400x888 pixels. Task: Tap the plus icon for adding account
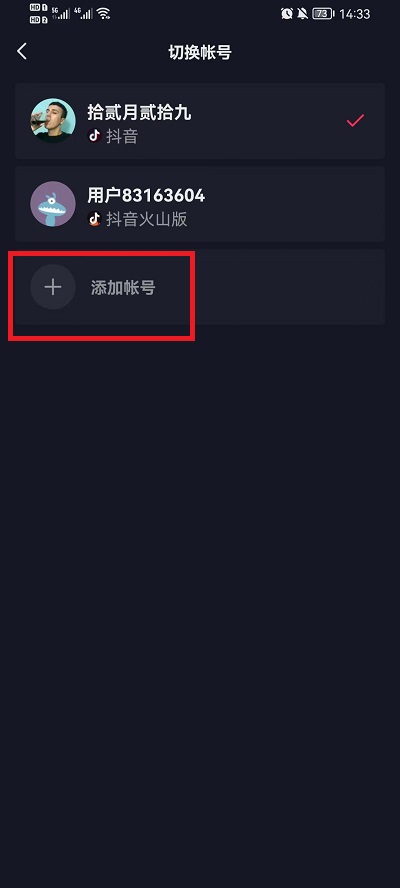[x=53, y=287]
